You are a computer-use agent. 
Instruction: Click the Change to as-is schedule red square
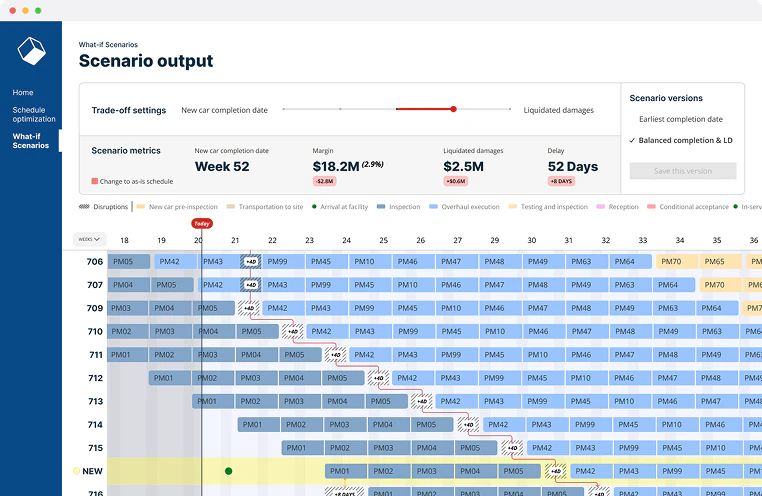[95, 181]
